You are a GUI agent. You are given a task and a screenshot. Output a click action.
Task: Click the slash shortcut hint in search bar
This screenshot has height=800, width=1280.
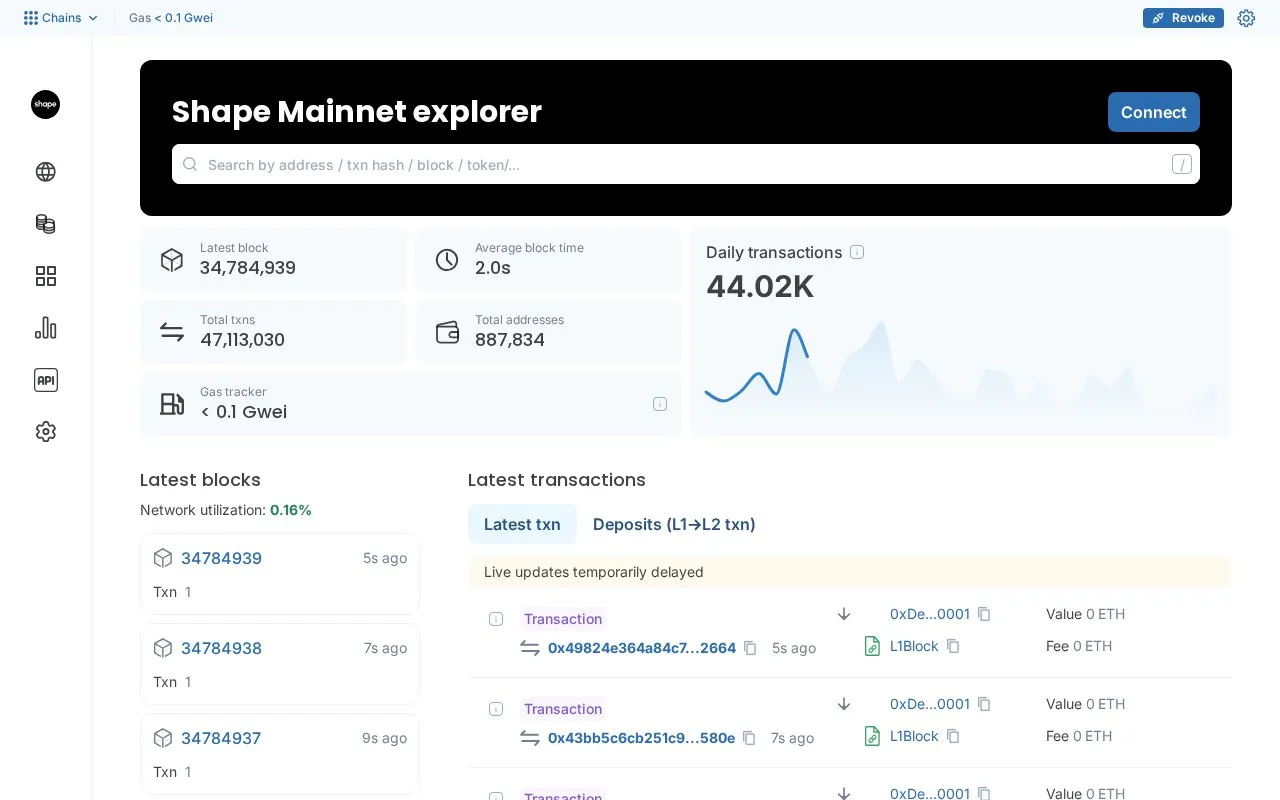pos(1181,165)
